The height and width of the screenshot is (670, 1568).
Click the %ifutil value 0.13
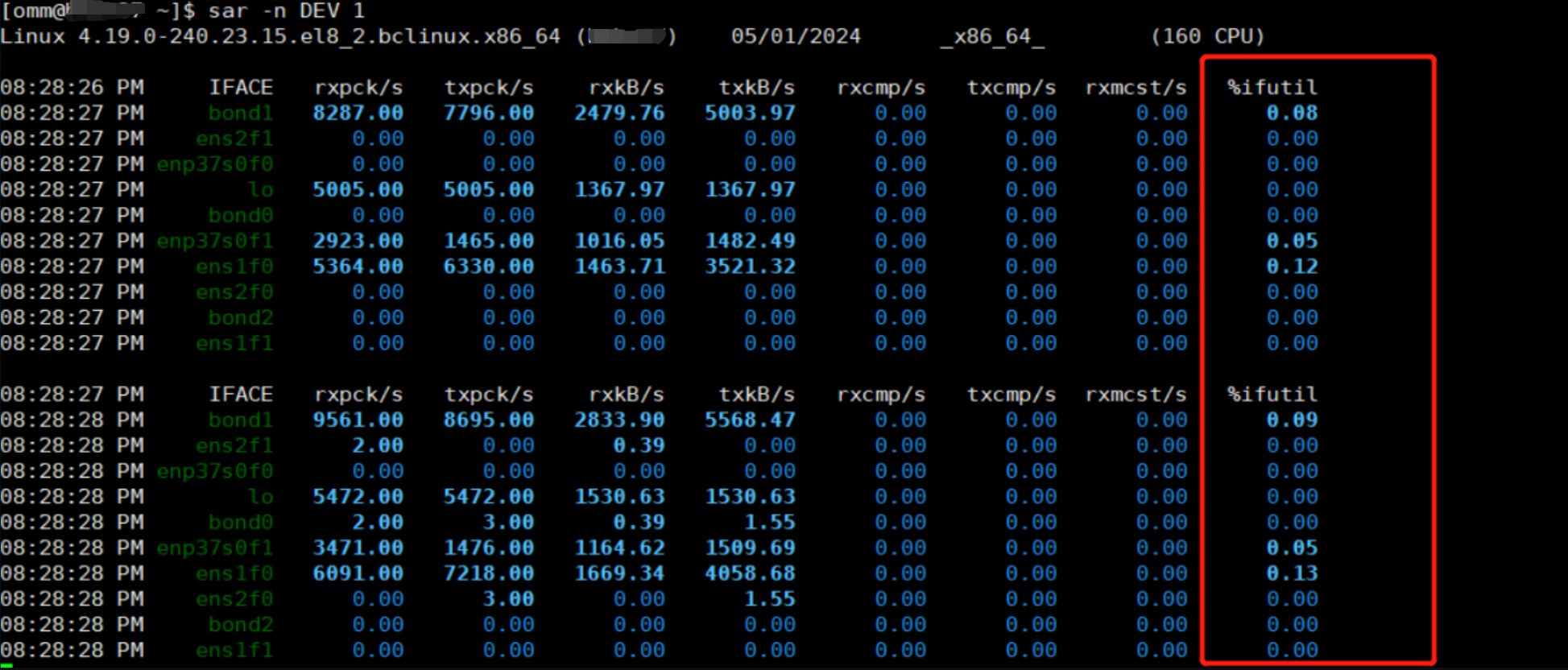click(x=1292, y=573)
